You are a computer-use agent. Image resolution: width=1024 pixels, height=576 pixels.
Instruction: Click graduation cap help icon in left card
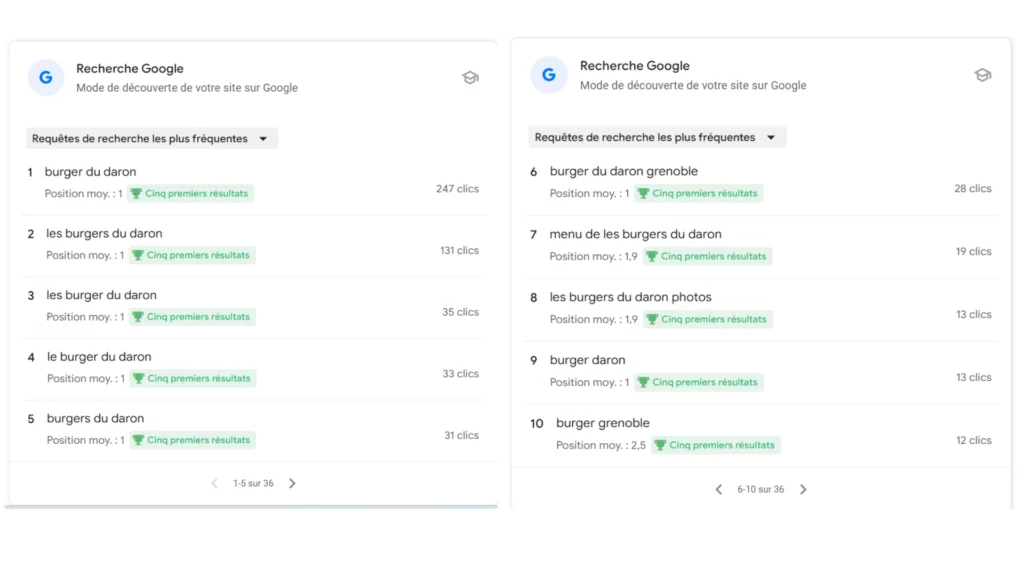pos(470,78)
